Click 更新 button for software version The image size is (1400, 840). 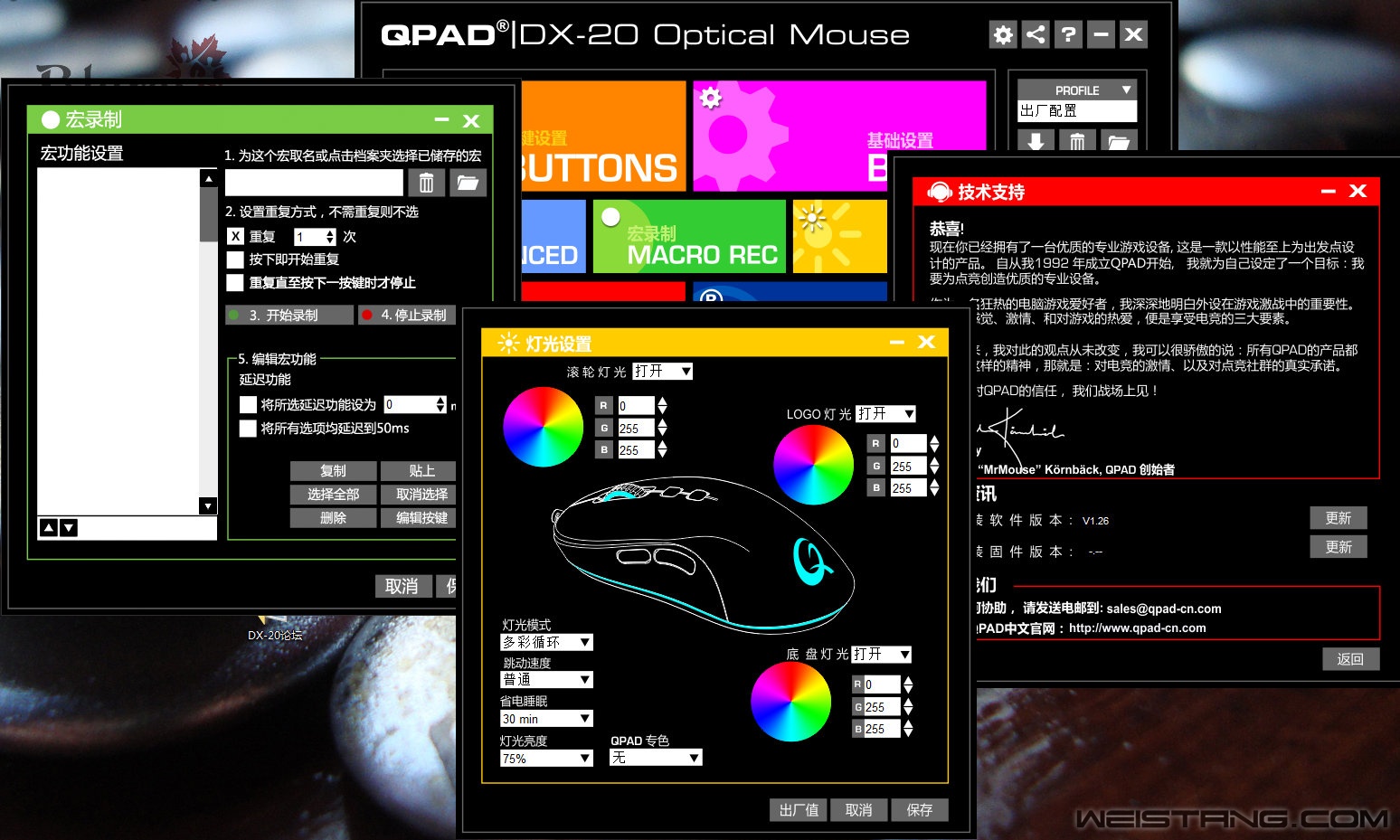[x=1339, y=518]
